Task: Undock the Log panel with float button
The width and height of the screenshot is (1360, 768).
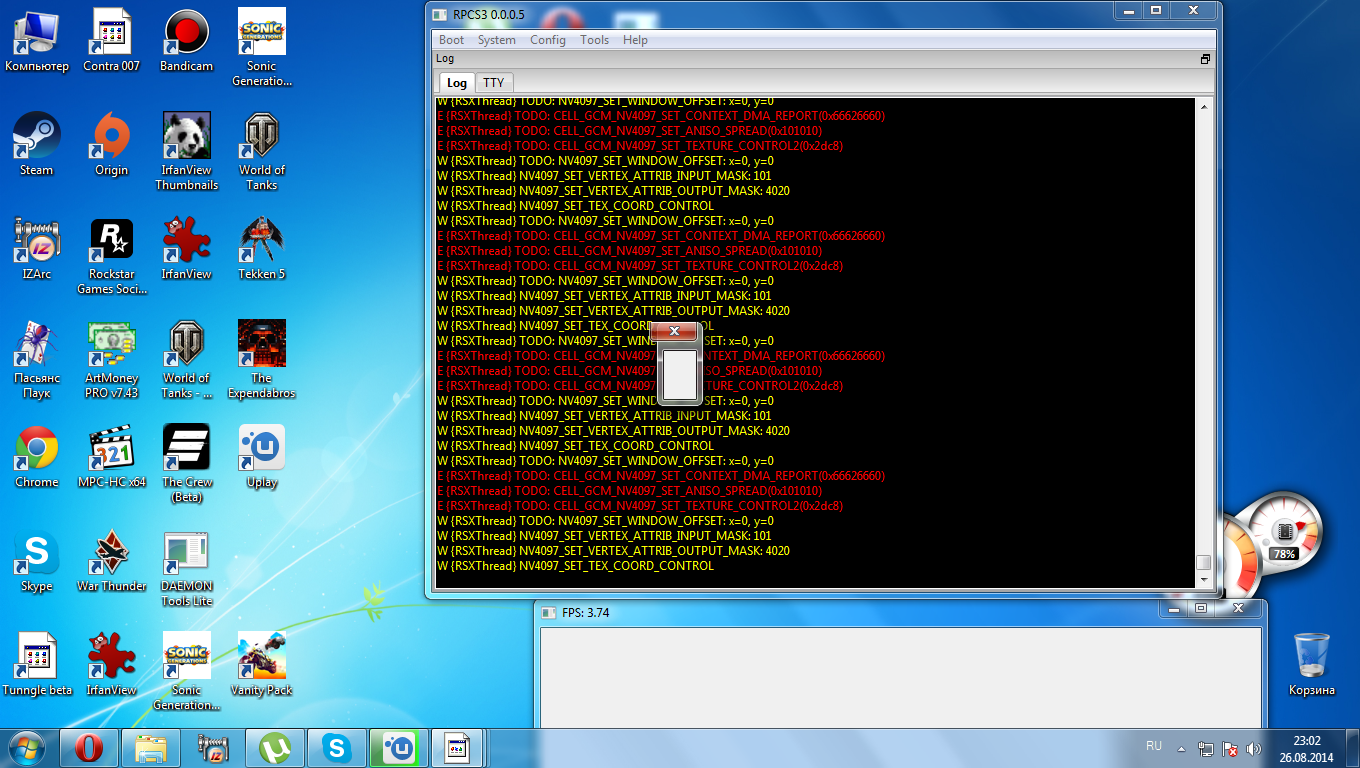Action: (x=1205, y=59)
